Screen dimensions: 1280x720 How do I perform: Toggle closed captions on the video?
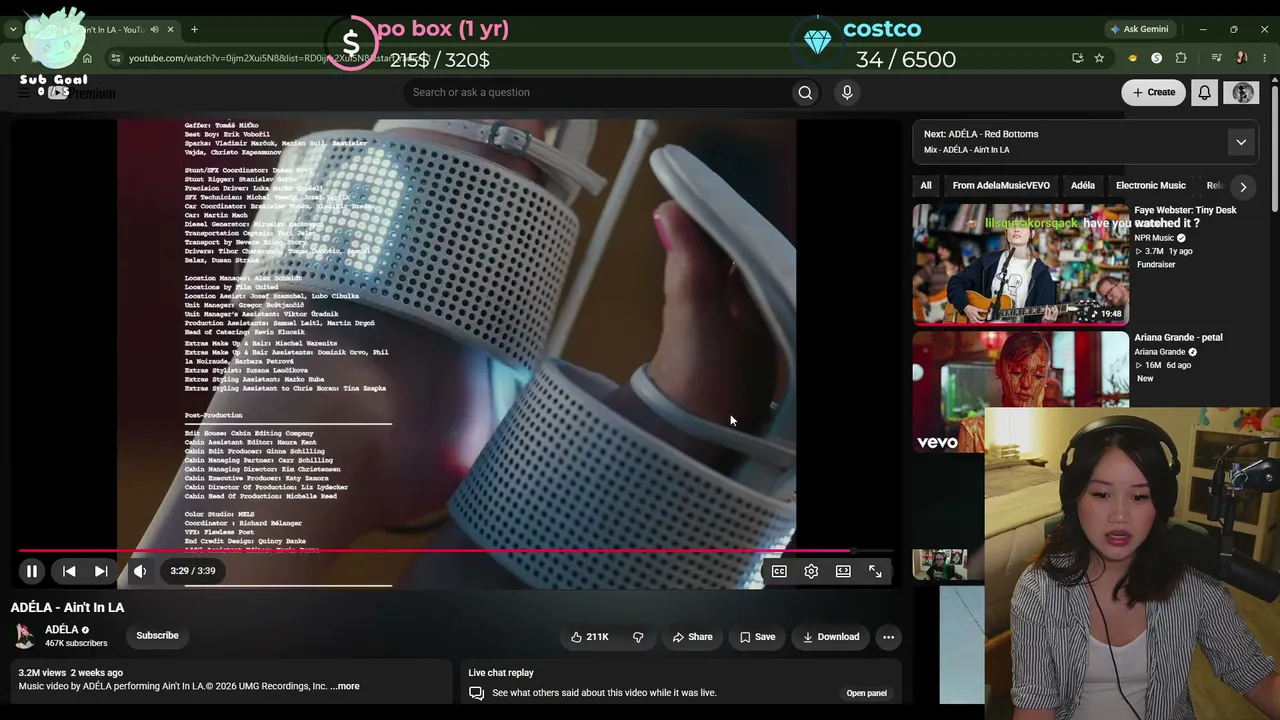point(779,571)
